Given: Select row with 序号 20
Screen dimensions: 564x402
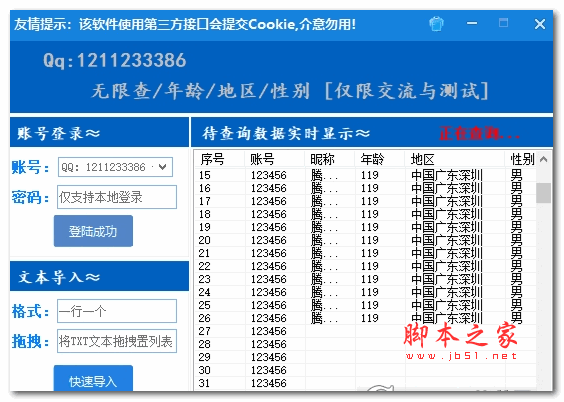Looking at the screenshot, I should pos(365,240).
